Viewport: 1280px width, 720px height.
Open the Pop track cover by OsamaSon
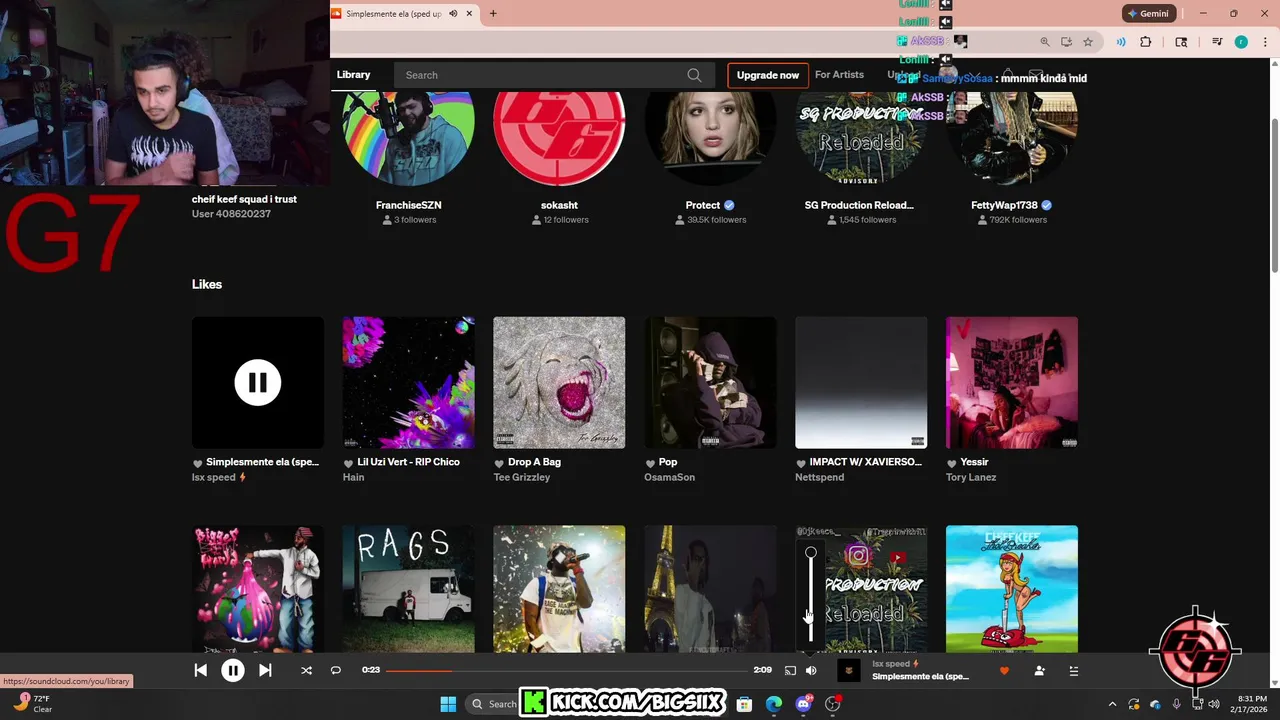[x=710, y=383]
